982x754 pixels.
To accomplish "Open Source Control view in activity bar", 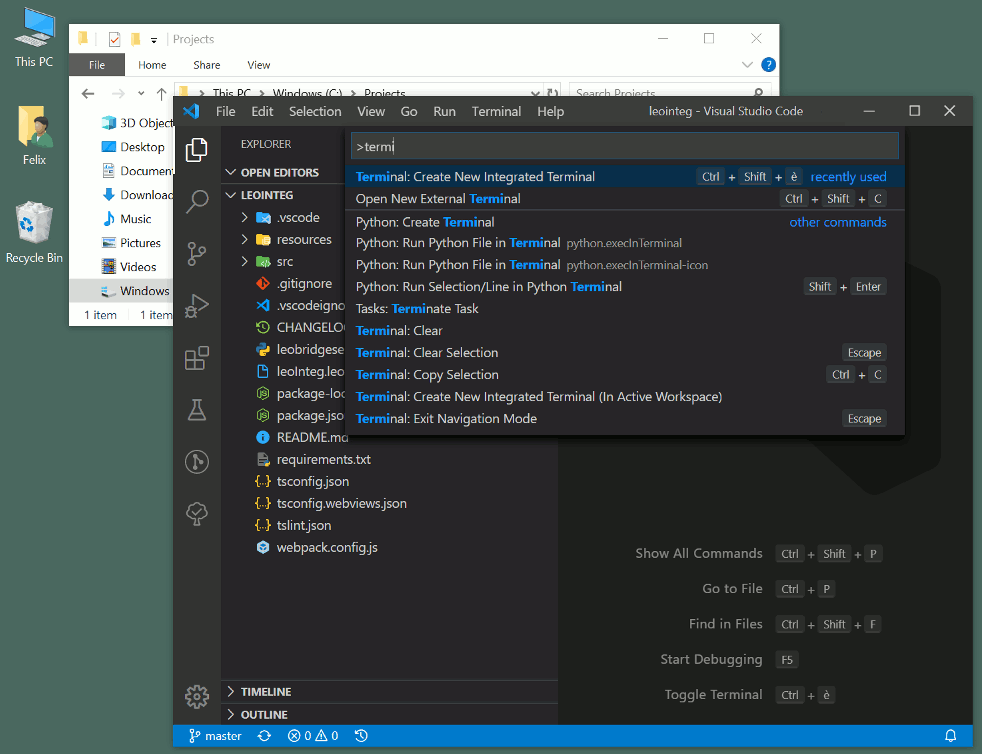I will (197, 254).
